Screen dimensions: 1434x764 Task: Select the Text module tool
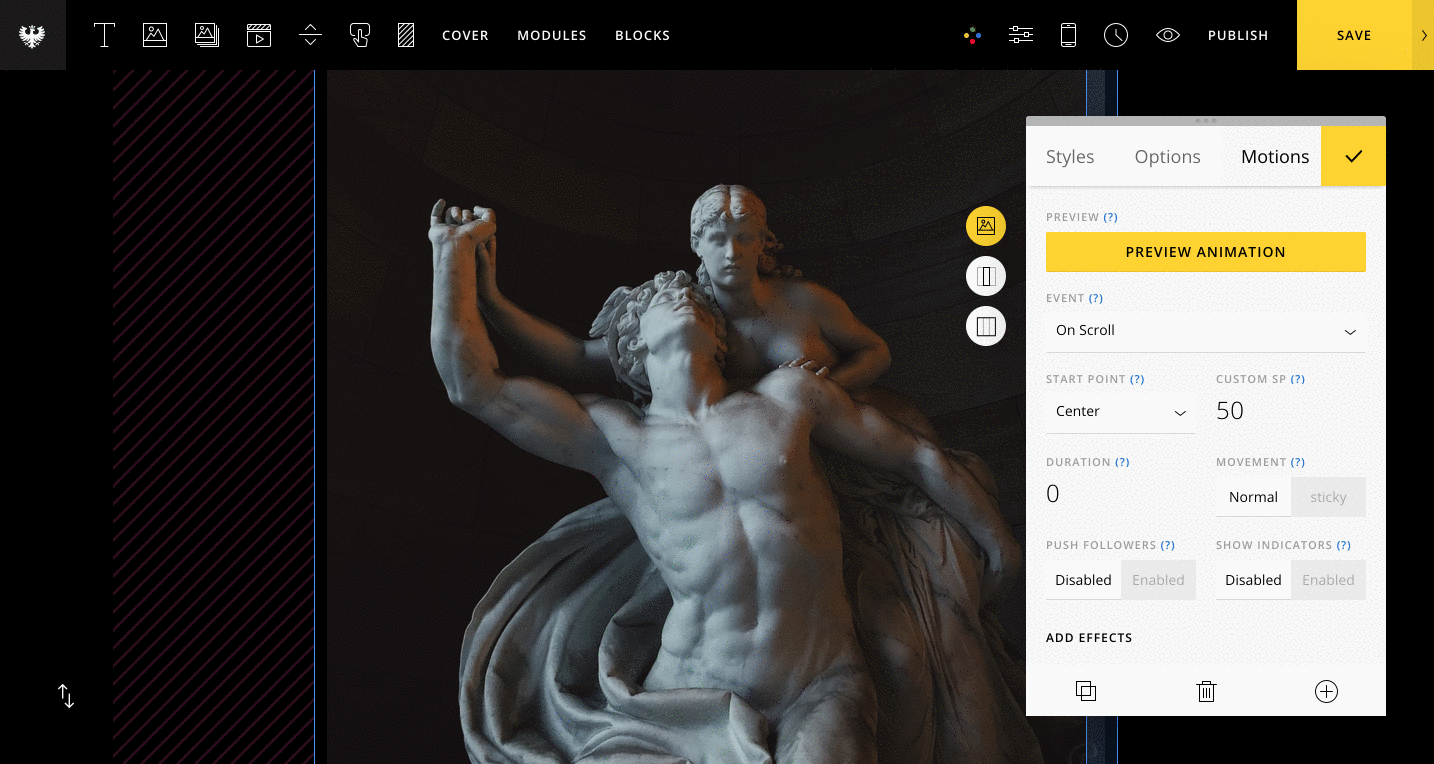point(104,35)
